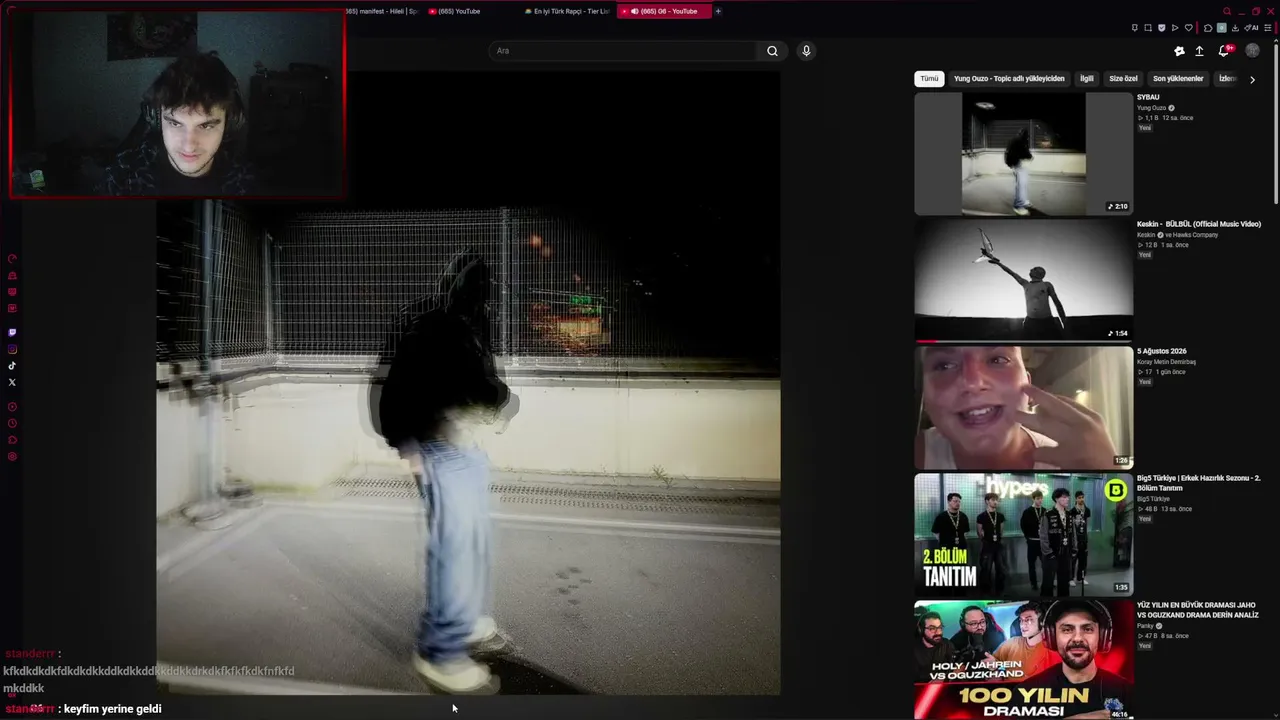Switch to En İyi Türk Rapçi tab
Image resolution: width=1280 pixels, height=720 pixels.
567,11
